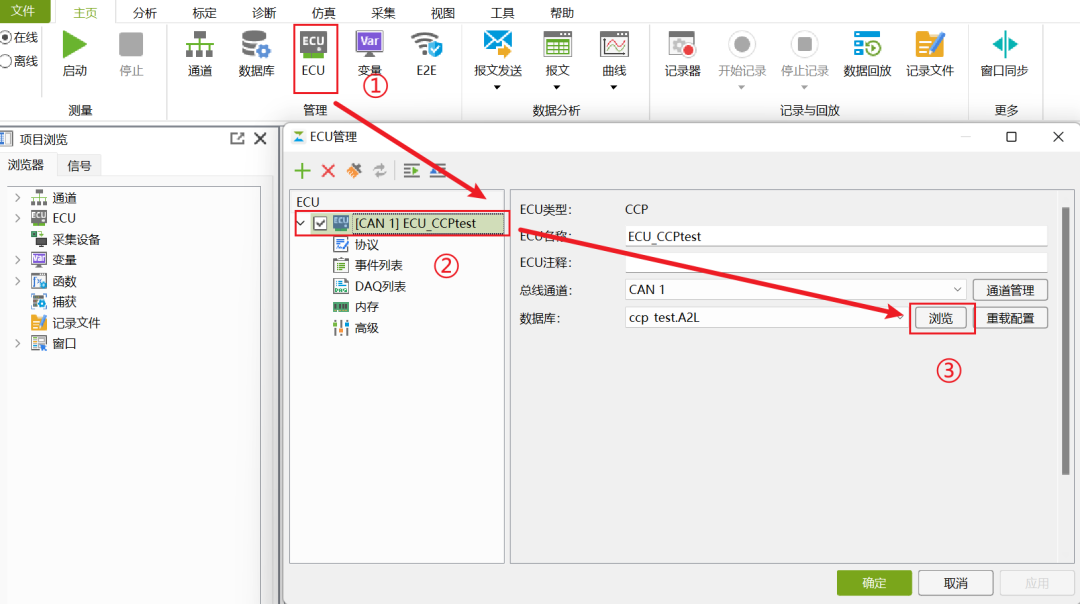The height and width of the screenshot is (604, 1080).
Task: Open the 文件 file menu
Action: [24, 11]
